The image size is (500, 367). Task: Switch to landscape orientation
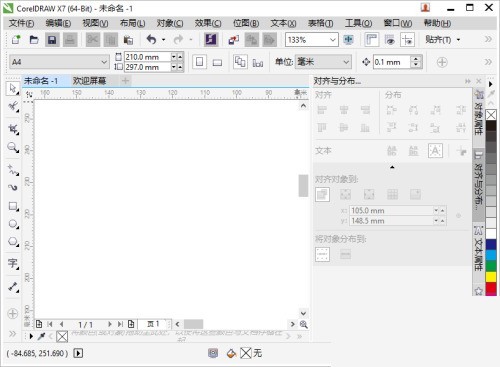tap(217, 62)
